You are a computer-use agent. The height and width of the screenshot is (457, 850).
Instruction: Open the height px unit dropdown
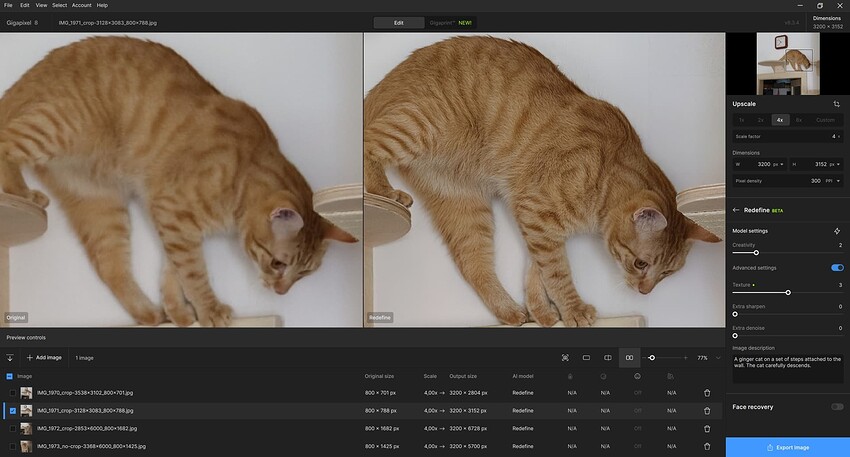[834, 164]
